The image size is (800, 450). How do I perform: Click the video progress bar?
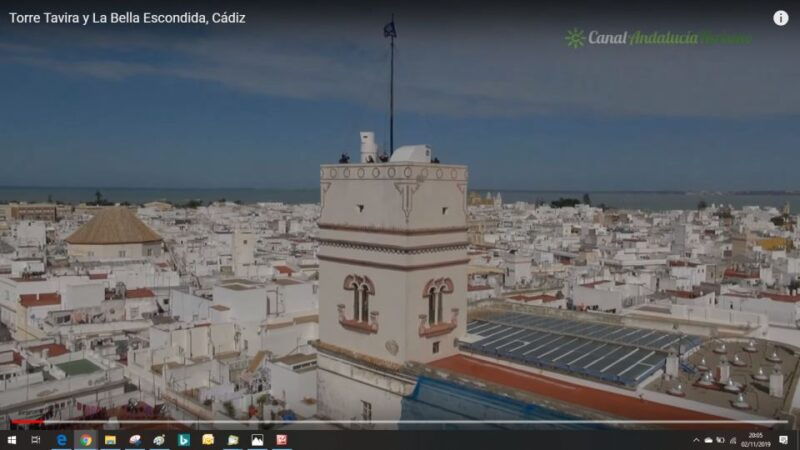tap(400, 423)
